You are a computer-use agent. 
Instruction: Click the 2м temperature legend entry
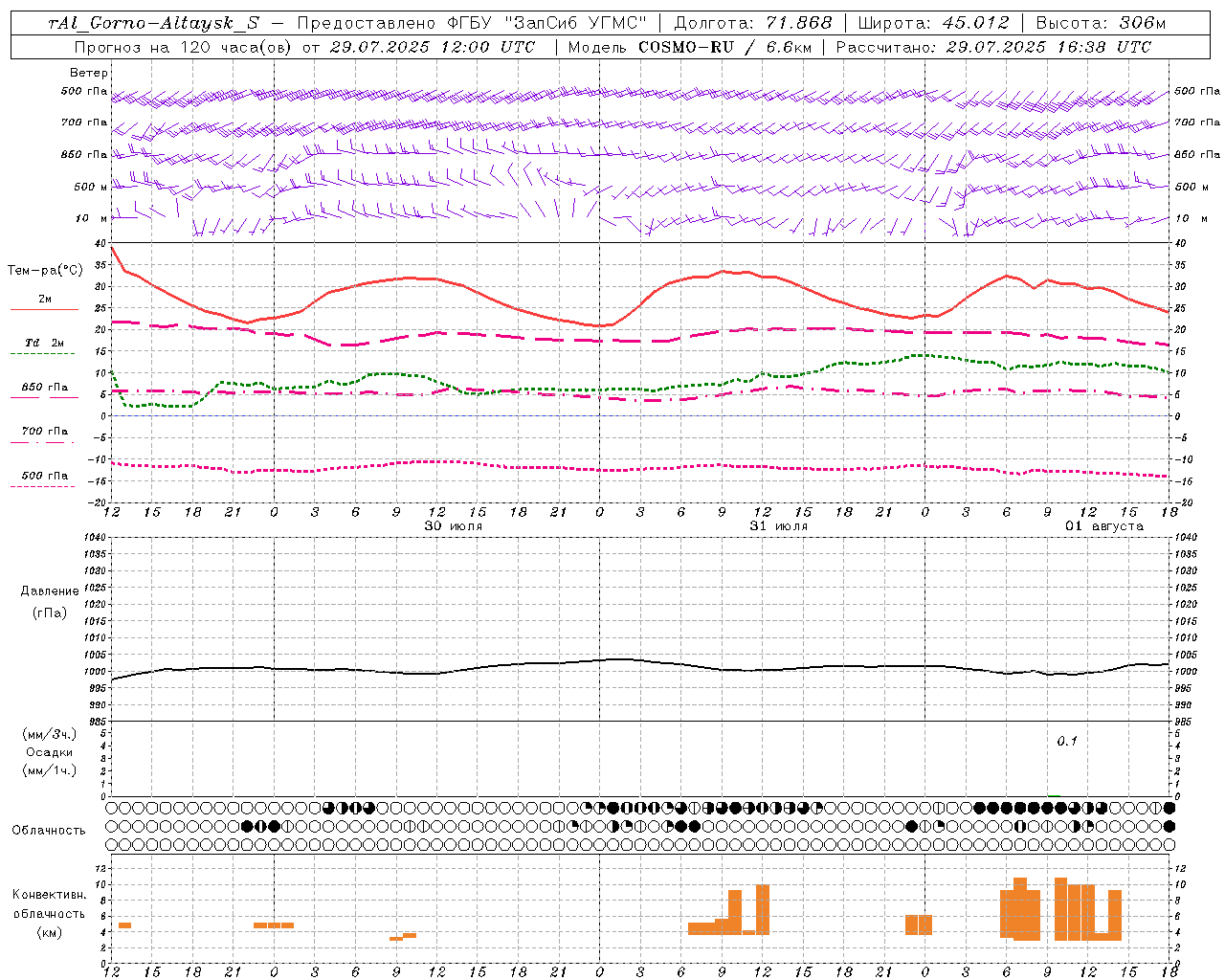44,300
